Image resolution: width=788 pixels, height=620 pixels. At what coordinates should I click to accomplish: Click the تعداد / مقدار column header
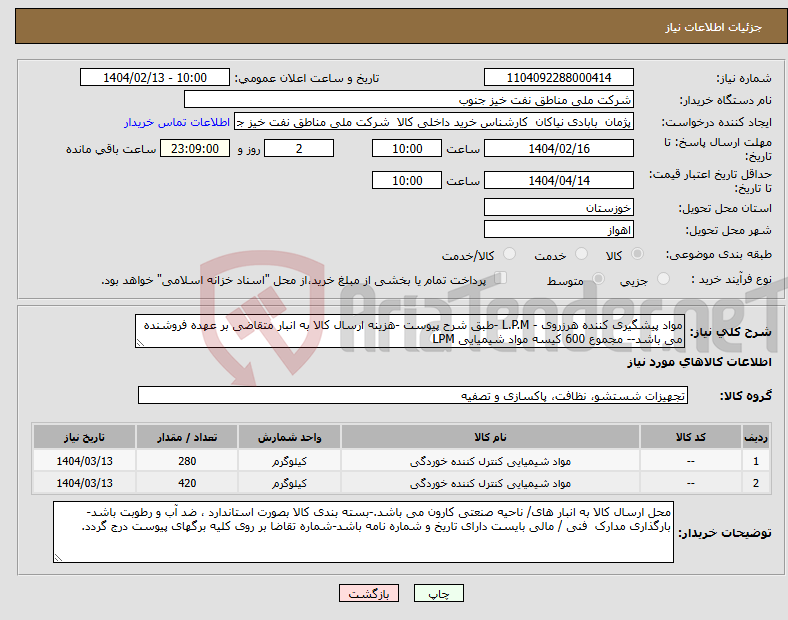(187, 437)
